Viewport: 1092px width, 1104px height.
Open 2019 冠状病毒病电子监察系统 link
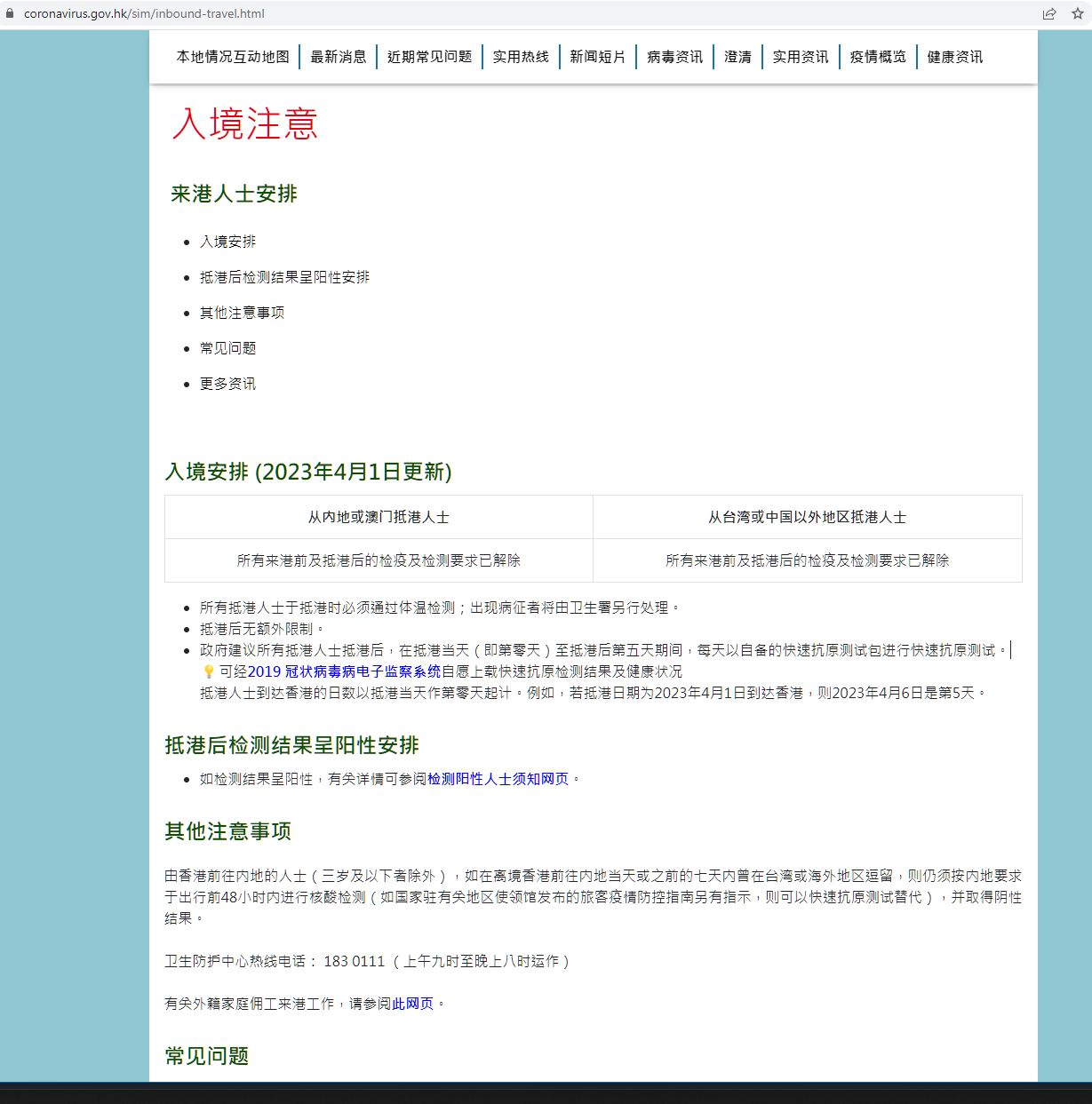(344, 671)
